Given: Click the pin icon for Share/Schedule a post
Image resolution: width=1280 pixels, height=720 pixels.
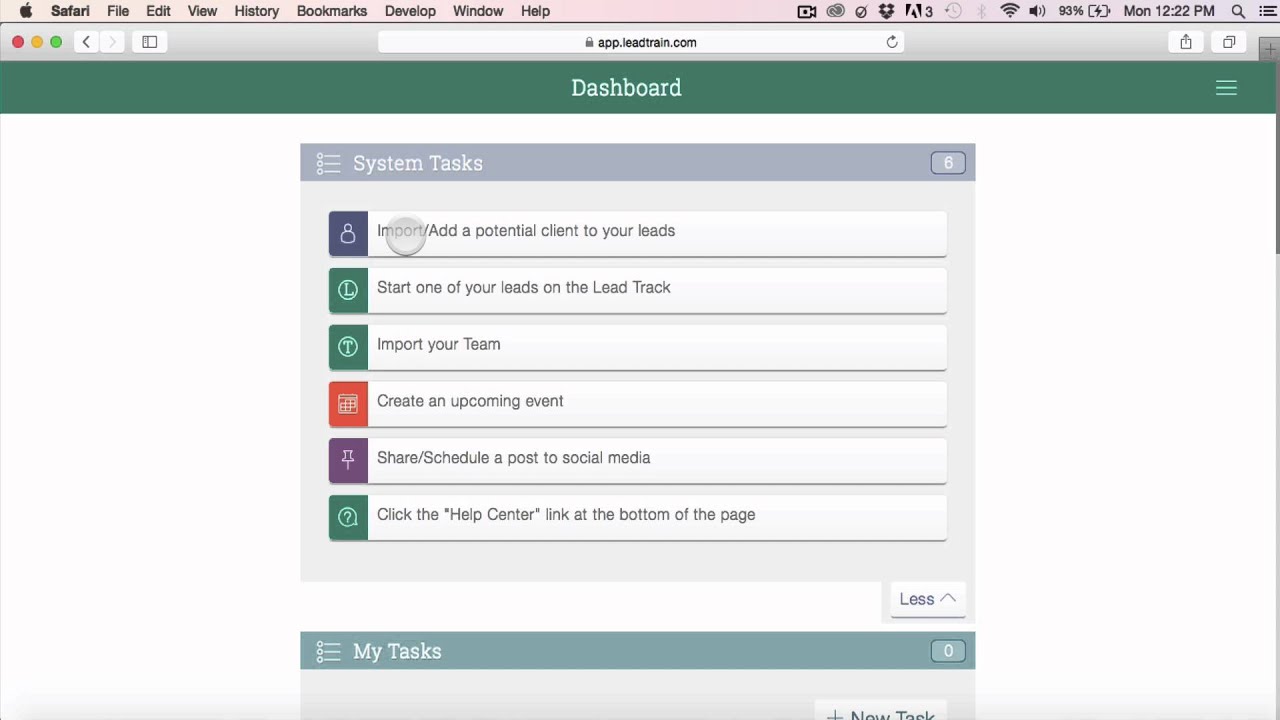Looking at the screenshot, I should (348, 461).
